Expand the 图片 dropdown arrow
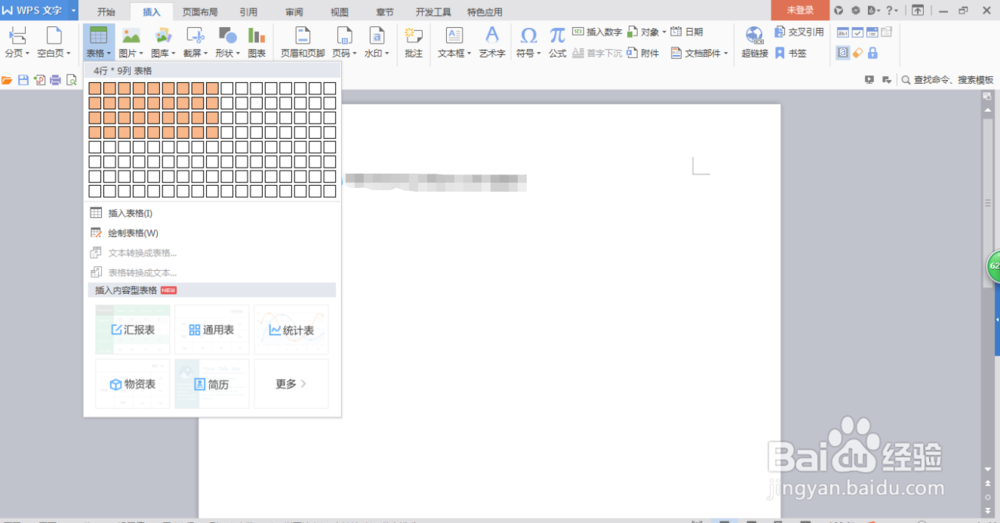The width and height of the screenshot is (1000, 523). pyautogui.click(x=141, y=54)
